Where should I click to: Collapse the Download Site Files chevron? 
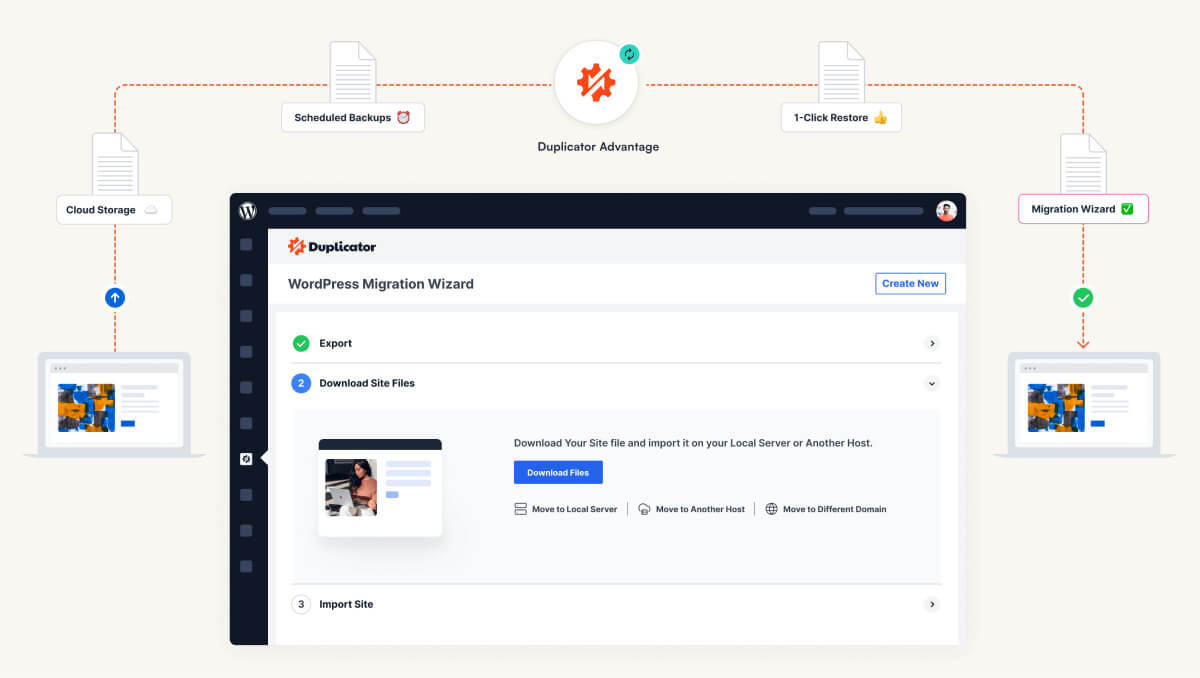(932, 383)
